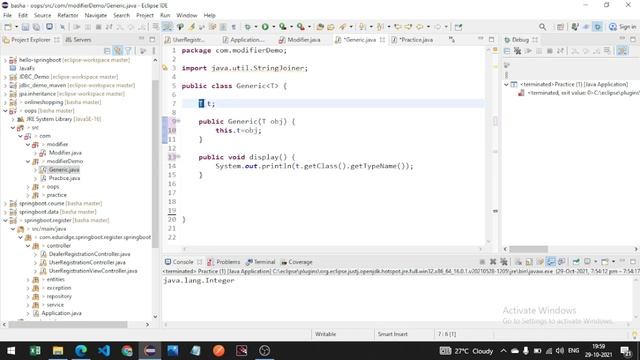Click the Save toolbar icon
The image size is (640, 360).
pos(25,27)
